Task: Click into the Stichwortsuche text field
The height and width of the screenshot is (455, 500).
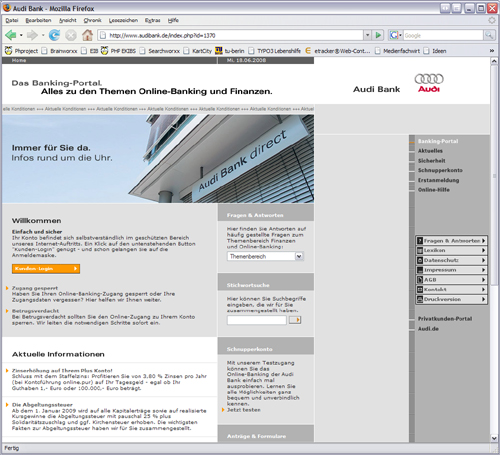Action: [x=257, y=320]
